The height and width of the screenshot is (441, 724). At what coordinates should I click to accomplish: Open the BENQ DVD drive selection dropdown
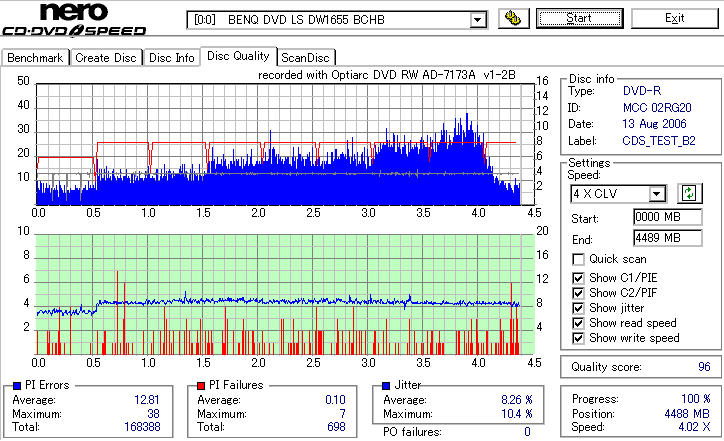click(x=478, y=20)
